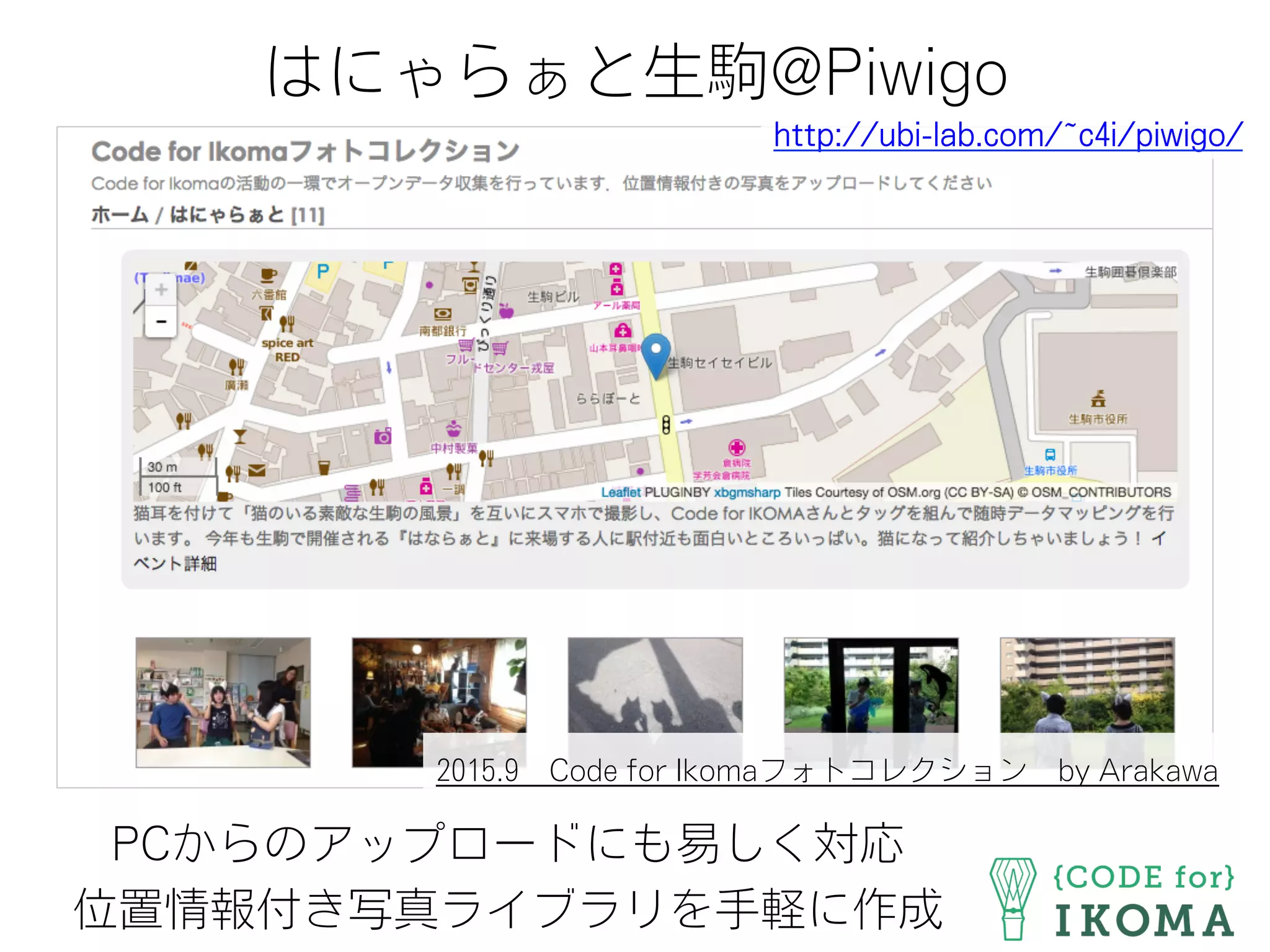Click the blue parking P icon
Image resolution: width=1270 pixels, height=952 pixels.
pyautogui.click(x=323, y=271)
